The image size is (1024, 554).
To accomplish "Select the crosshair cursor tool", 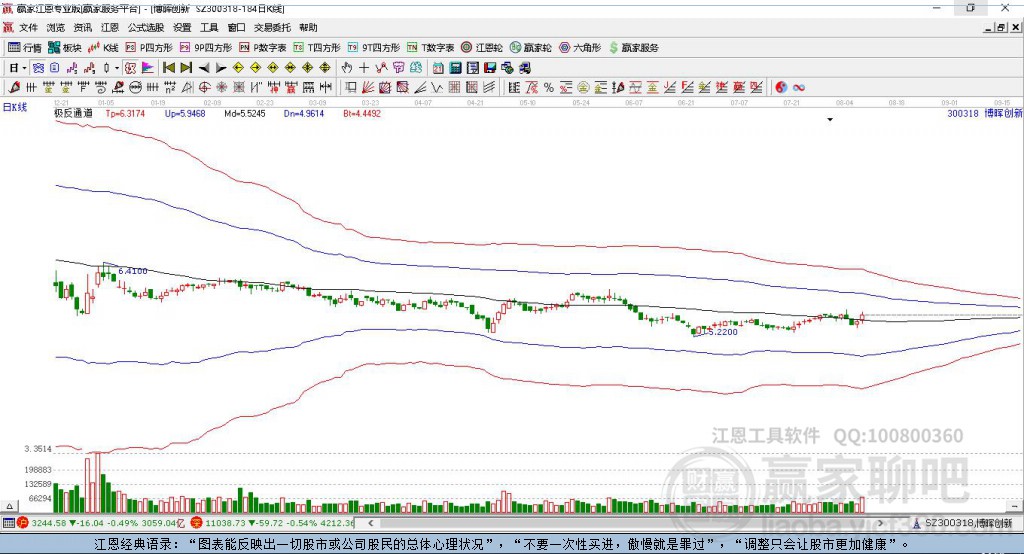I will tap(364, 68).
